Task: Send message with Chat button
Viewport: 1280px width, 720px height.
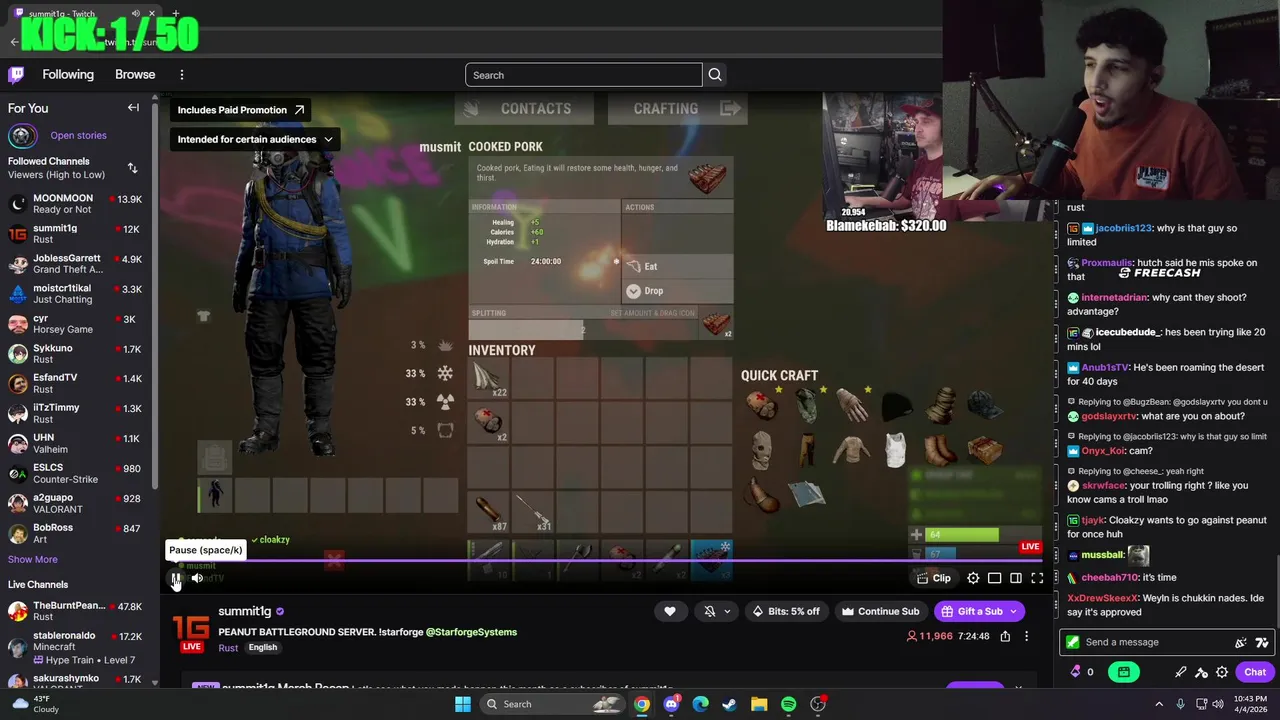Action: pos(1255,672)
